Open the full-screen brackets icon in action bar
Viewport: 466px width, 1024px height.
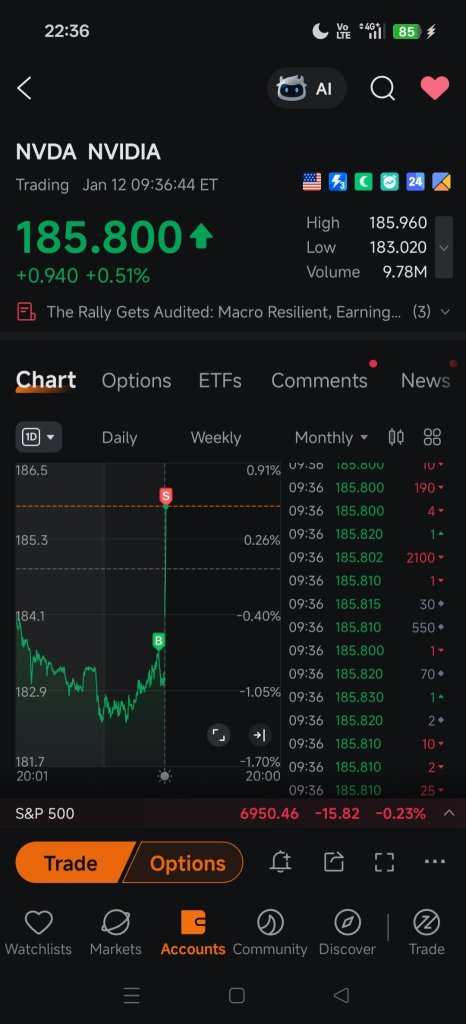384,862
